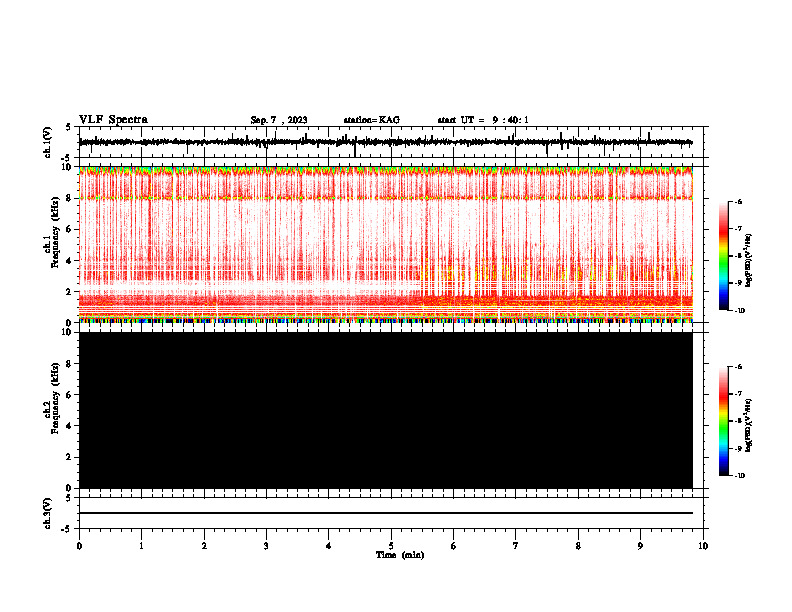Image resolution: width=792 pixels, height=612 pixels.
Task: Click the "ch.3(V)" vertical axis label
Action: [x=48, y=513]
